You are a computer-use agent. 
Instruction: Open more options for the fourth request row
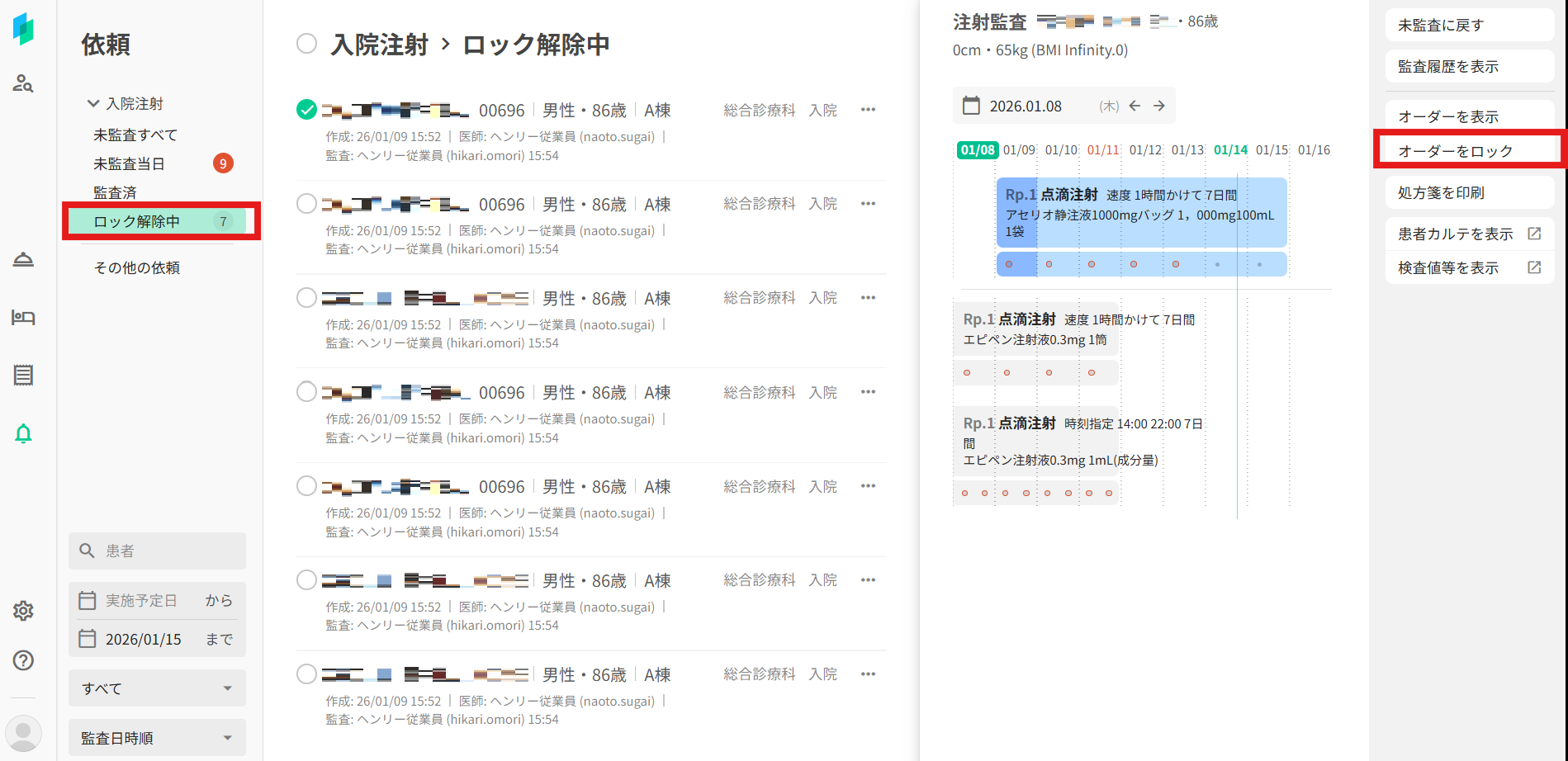[868, 392]
